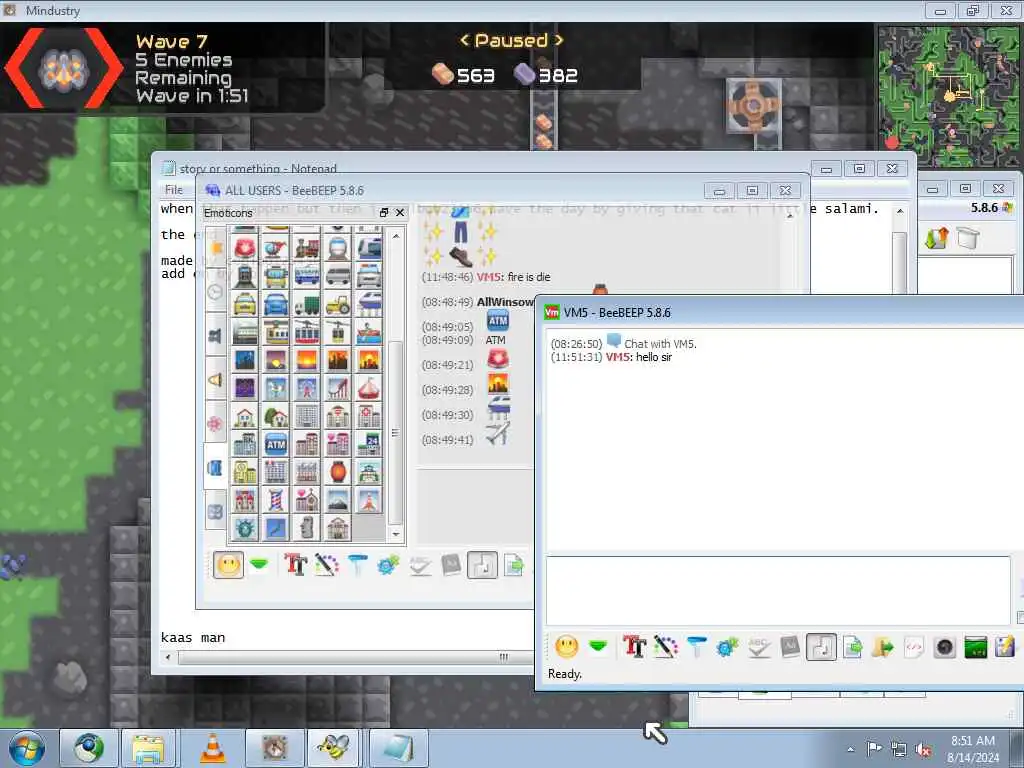1024x768 pixels.
Task: Select the blue car emoticon
Action: coord(276,304)
